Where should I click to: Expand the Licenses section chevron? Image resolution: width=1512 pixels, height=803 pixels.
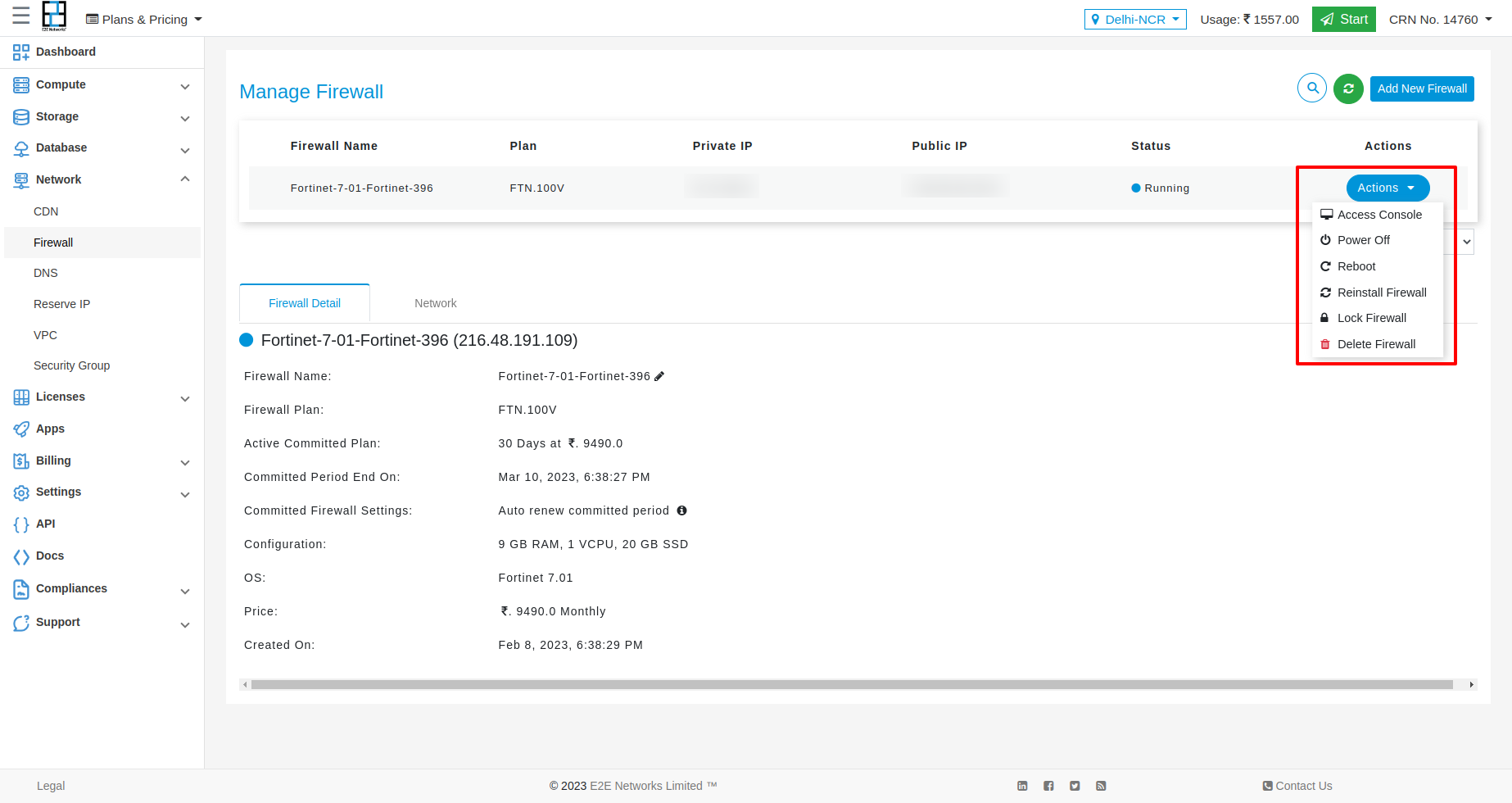click(x=185, y=398)
